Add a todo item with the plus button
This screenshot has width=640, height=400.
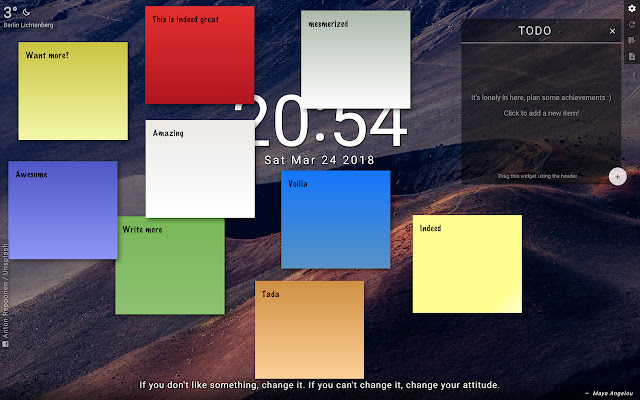pos(617,177)
